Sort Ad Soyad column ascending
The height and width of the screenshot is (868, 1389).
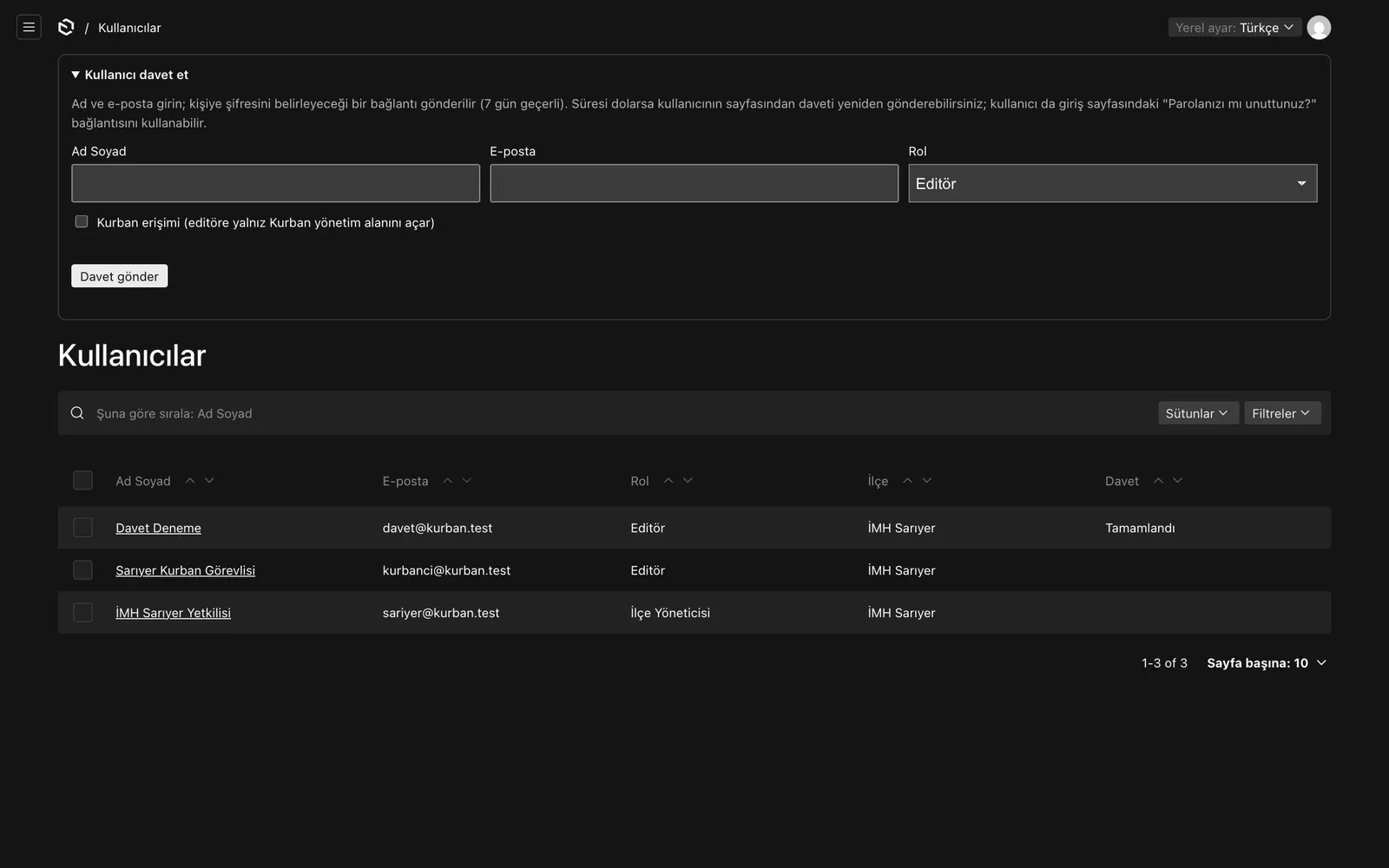pos(190,480)
